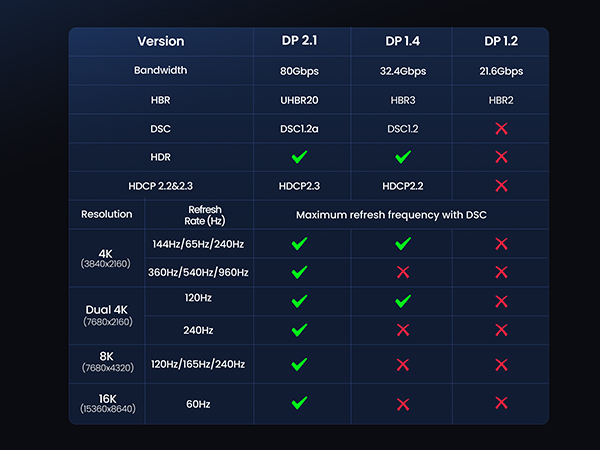600x450 pixels.
Task: Click the DP 1.4 check for Dual 4K 120Hz
Action: (x=403, y=301)
